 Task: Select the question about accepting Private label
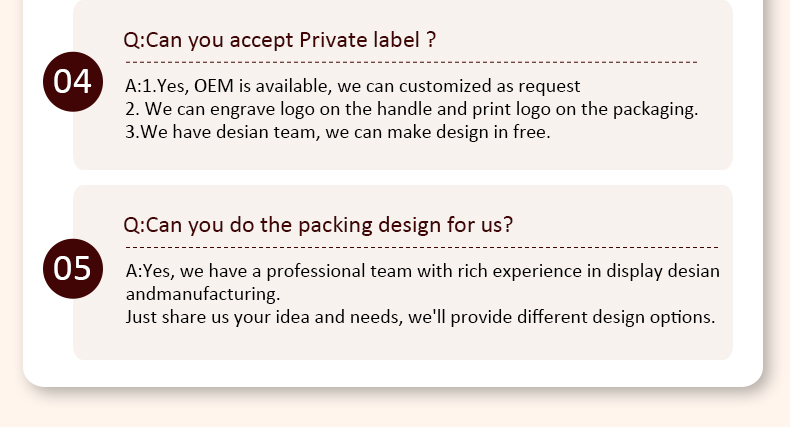[x=280, y=41]
